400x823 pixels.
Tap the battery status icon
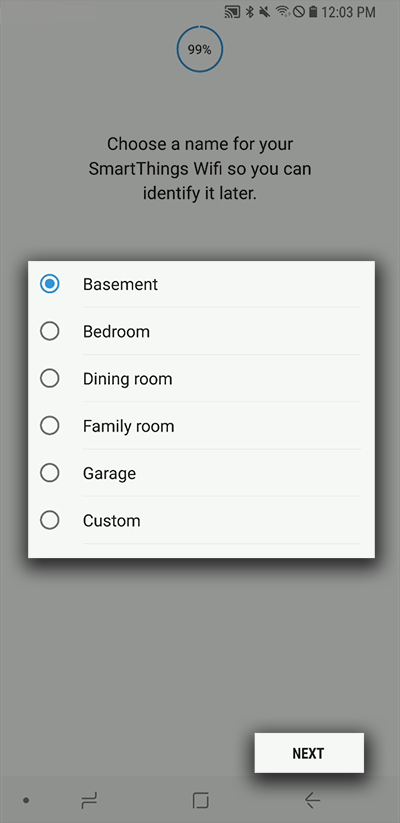pos(313,12)
